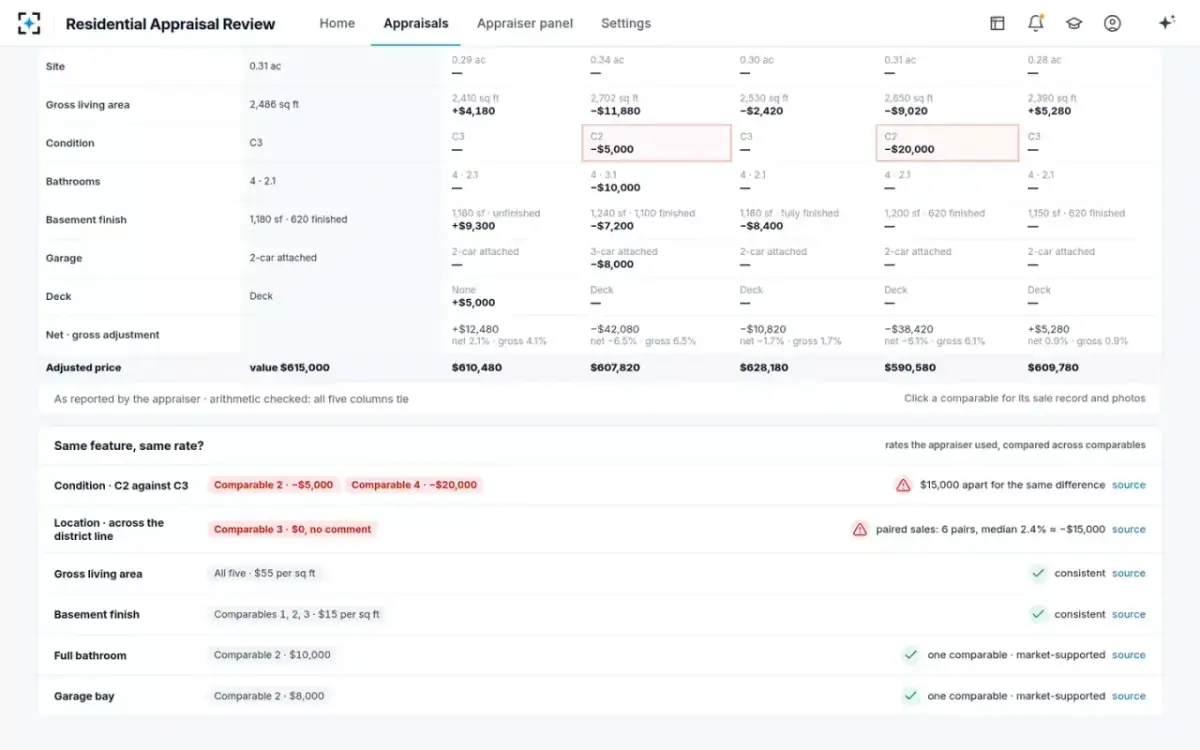Go to the Home tab

point(337,23)
